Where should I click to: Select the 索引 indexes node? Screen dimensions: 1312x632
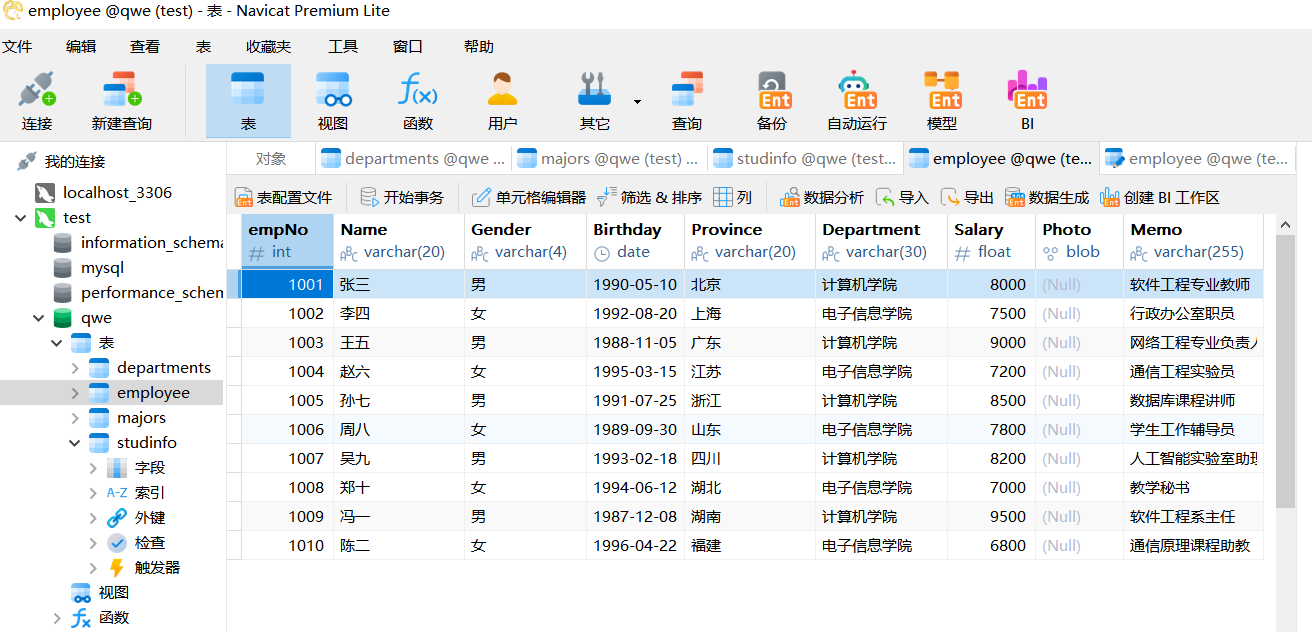(x=149, y=492)
